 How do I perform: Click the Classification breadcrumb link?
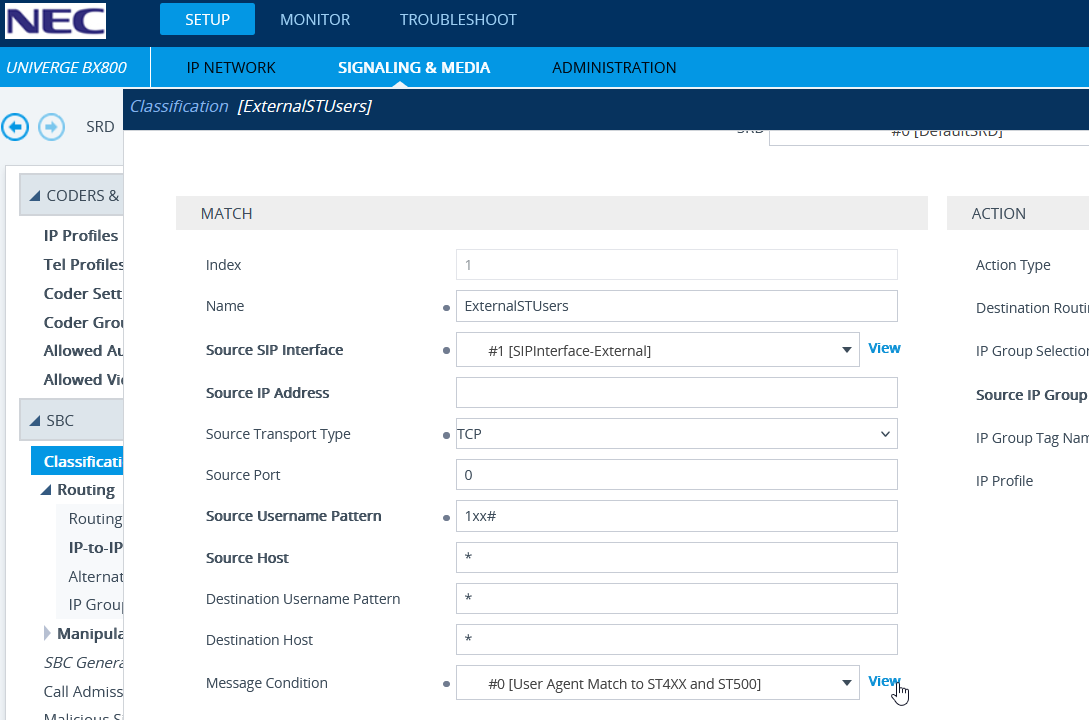point(179,106)
